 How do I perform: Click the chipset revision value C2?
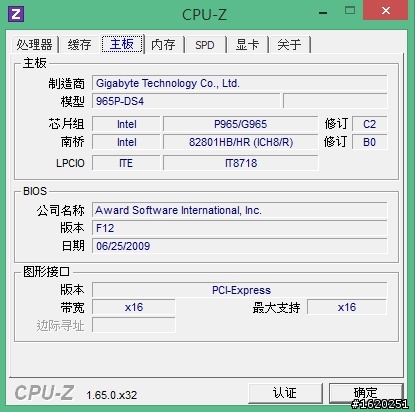pyautogui.click(x=370, y=124)
